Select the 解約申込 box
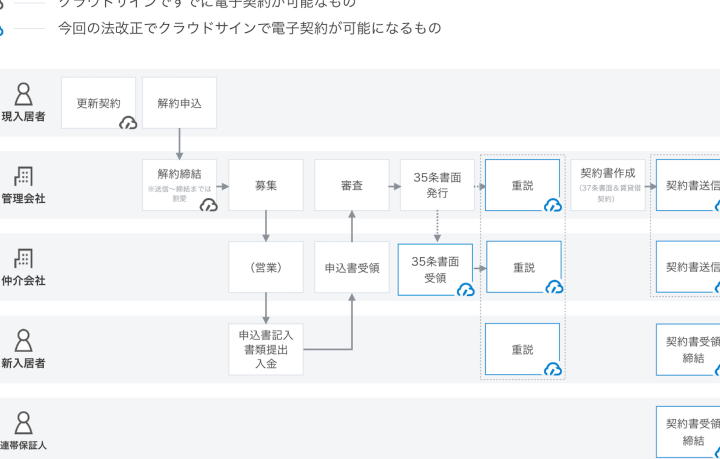720x459 pixels. coord(180,103)
